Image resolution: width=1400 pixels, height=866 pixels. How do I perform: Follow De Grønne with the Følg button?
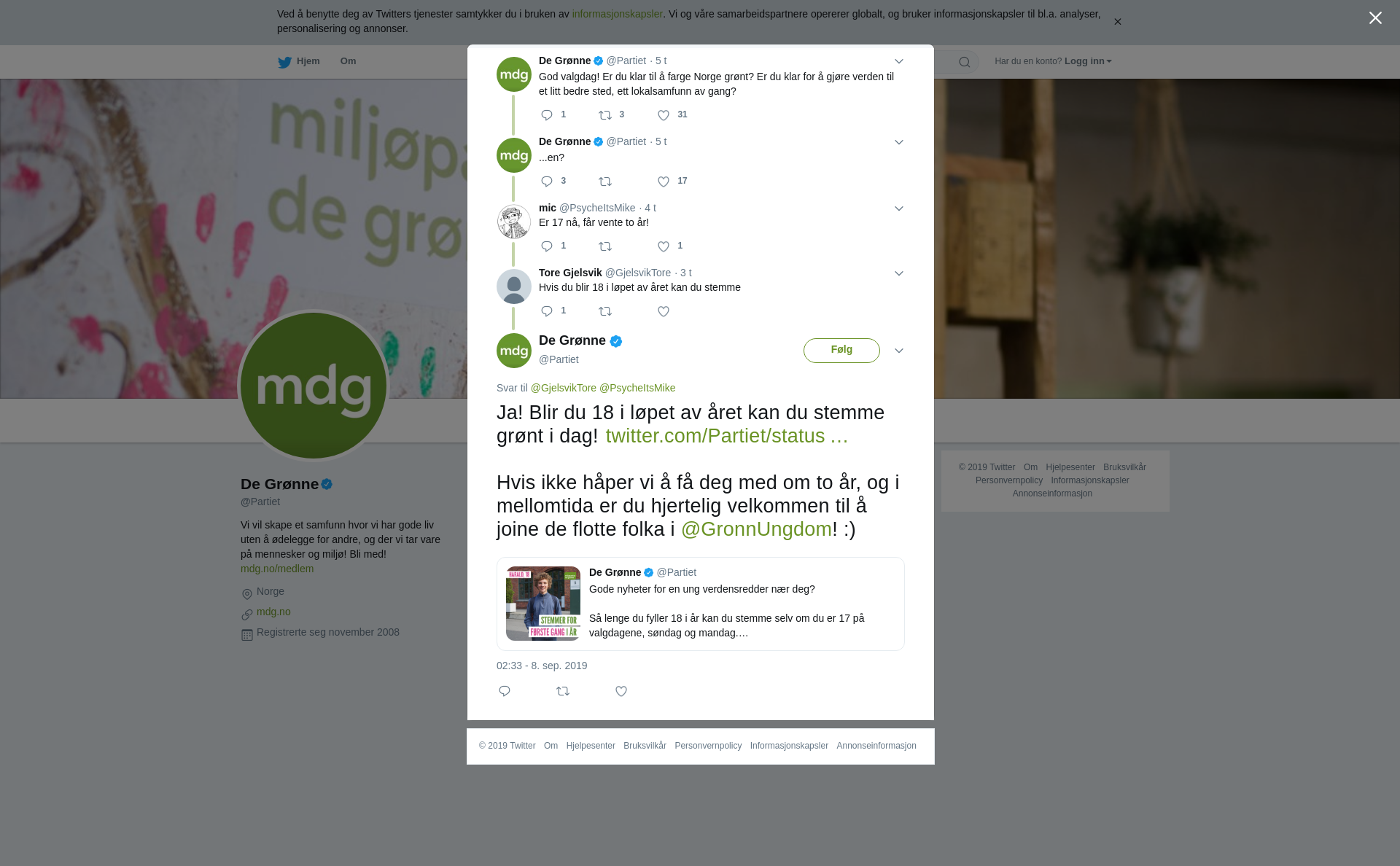(841, 351)
